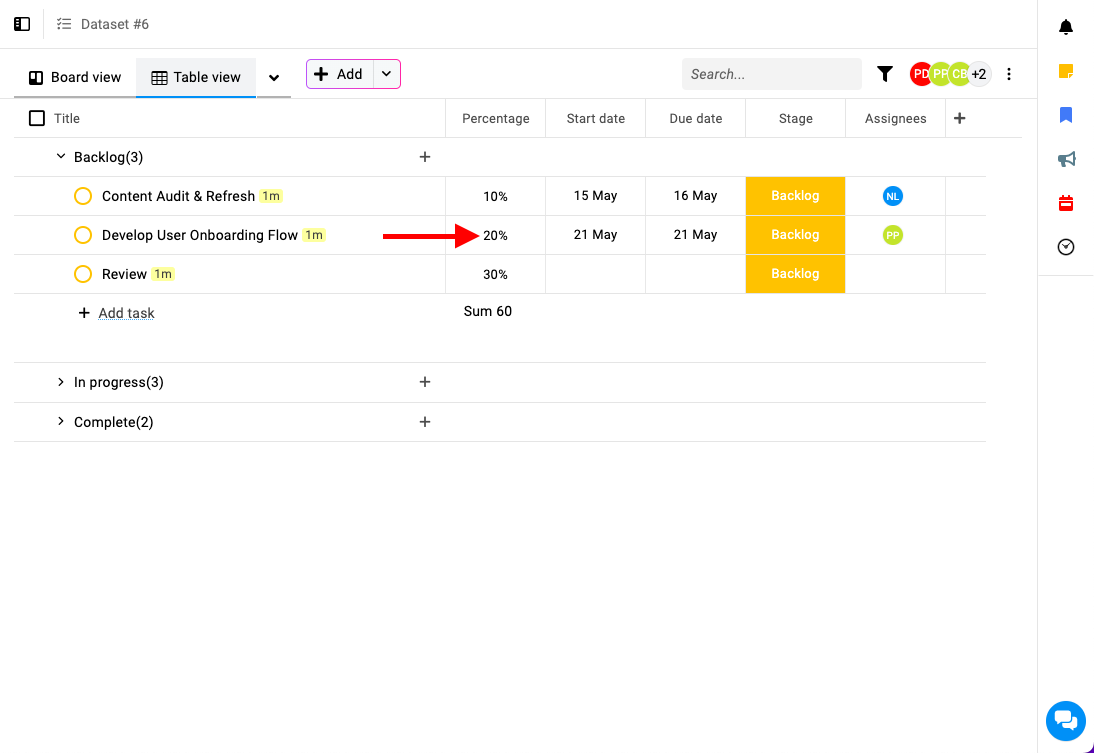Click the CB member avatar in header
The width and height of the screenshot is (1094, 753).
tap(959, 74)
